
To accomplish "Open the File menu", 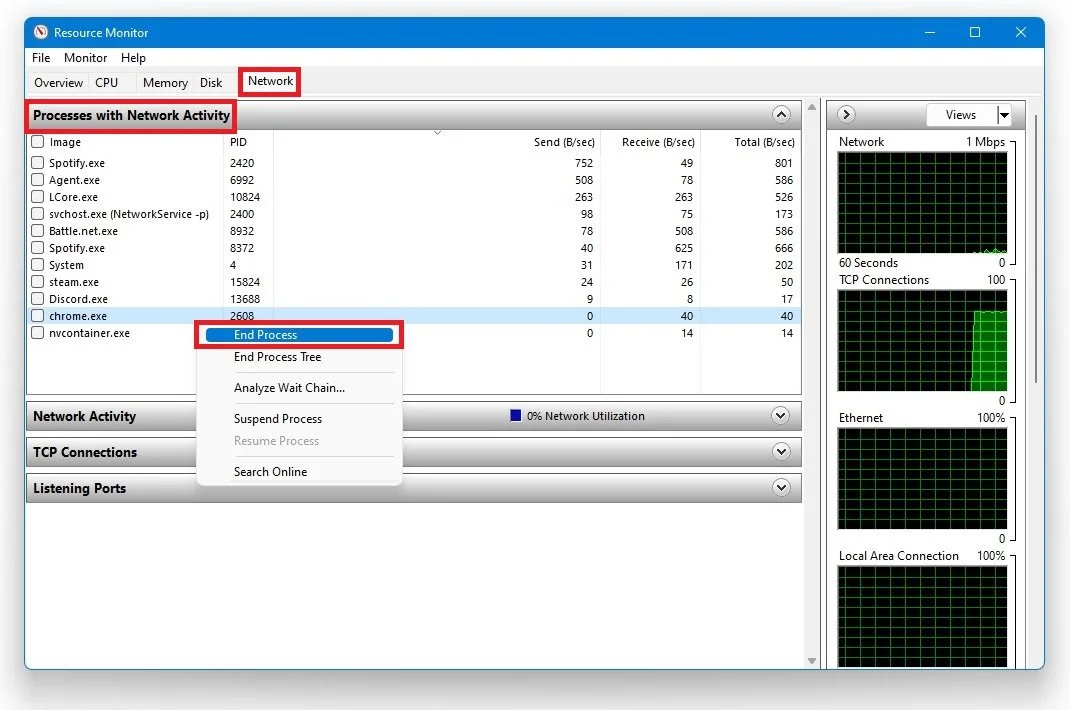I will [40, 58].
